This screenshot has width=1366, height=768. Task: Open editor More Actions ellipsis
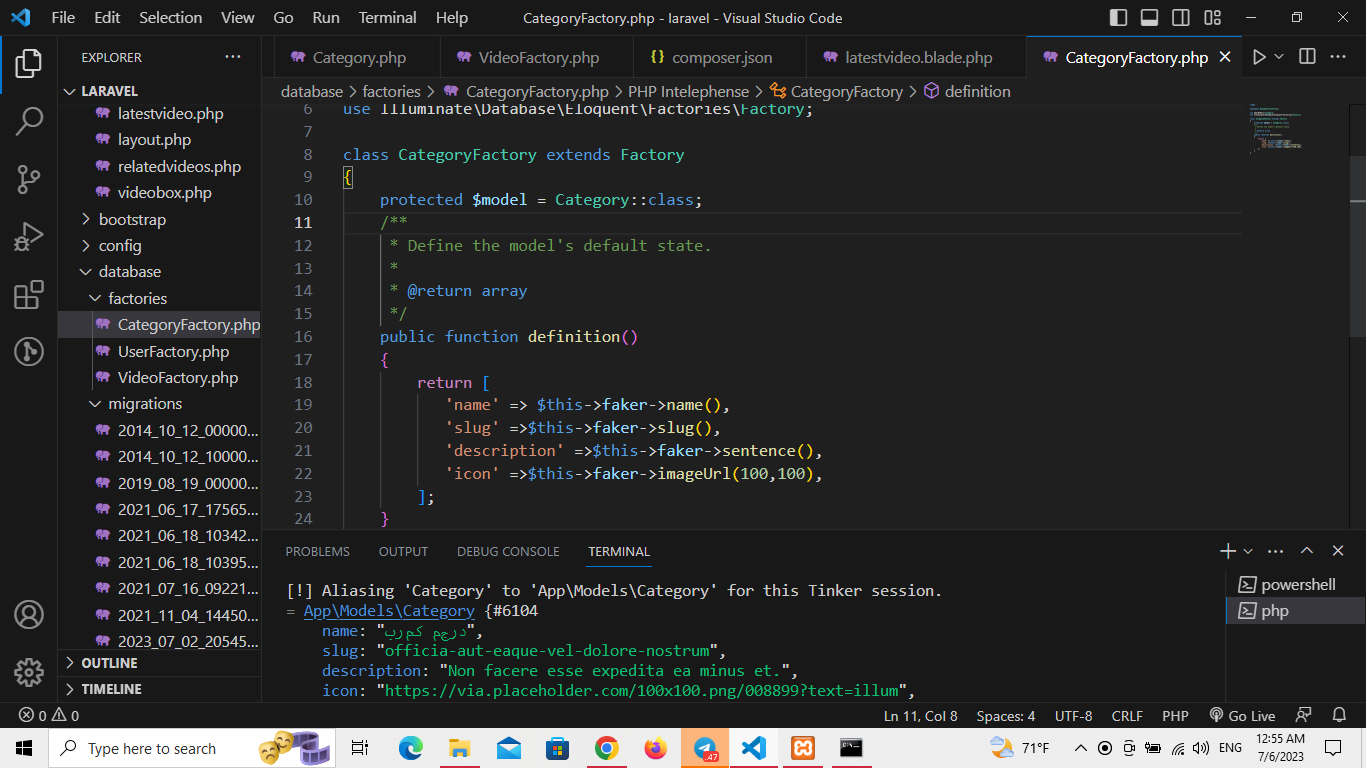1339,57
